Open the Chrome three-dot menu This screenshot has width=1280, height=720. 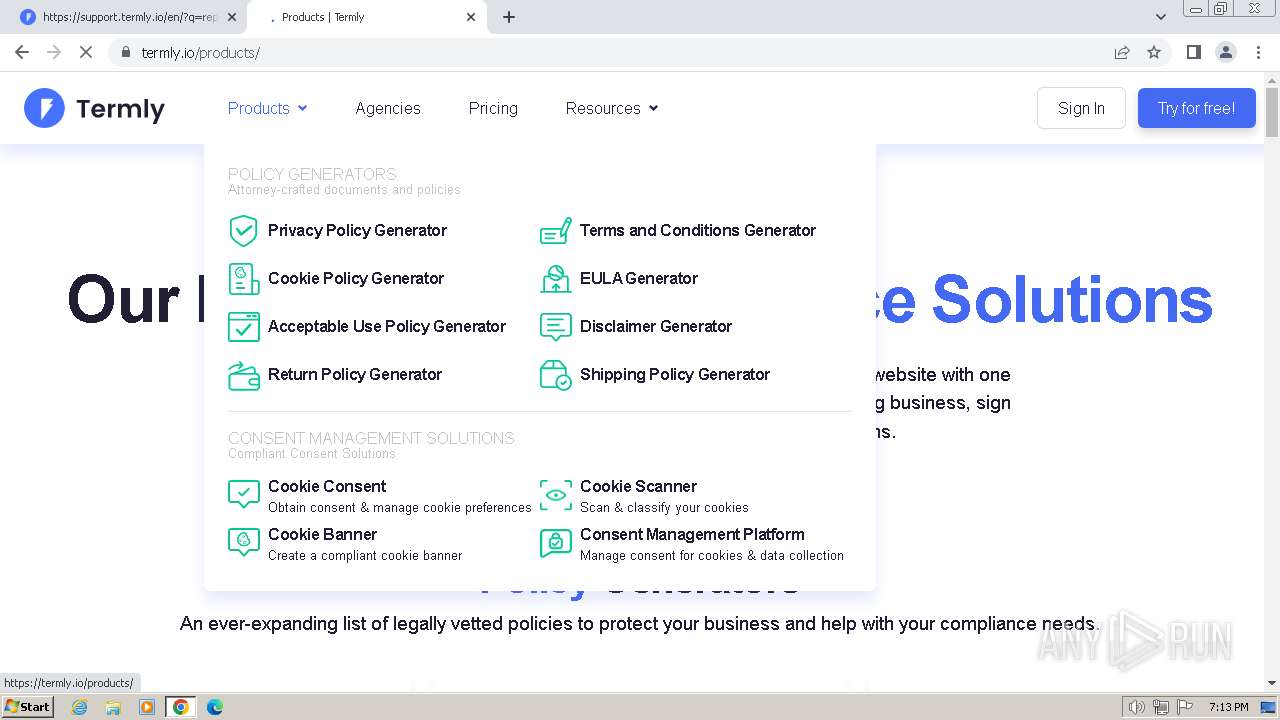[1258, 52]
